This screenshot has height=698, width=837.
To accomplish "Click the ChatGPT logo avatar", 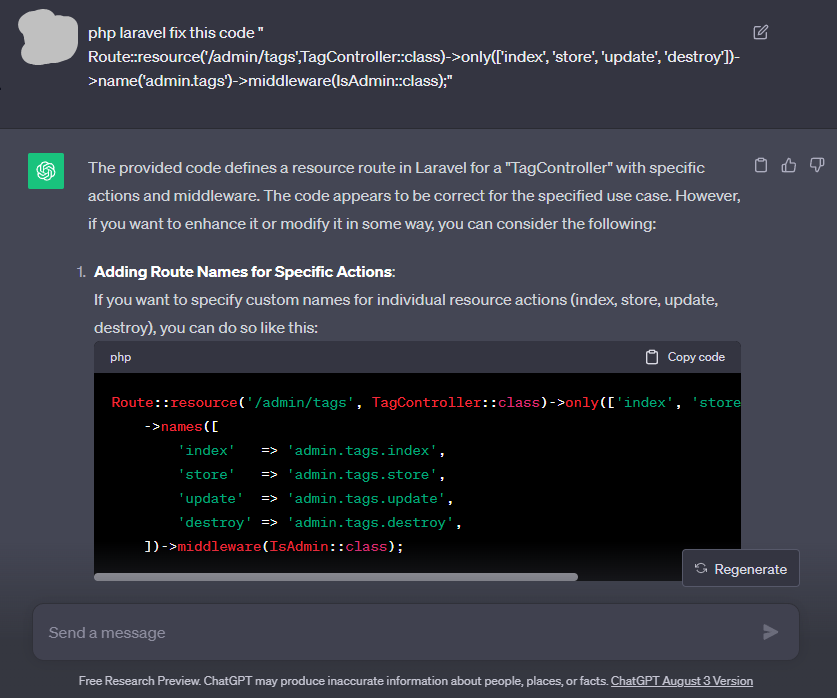I will tap(46, 171).
